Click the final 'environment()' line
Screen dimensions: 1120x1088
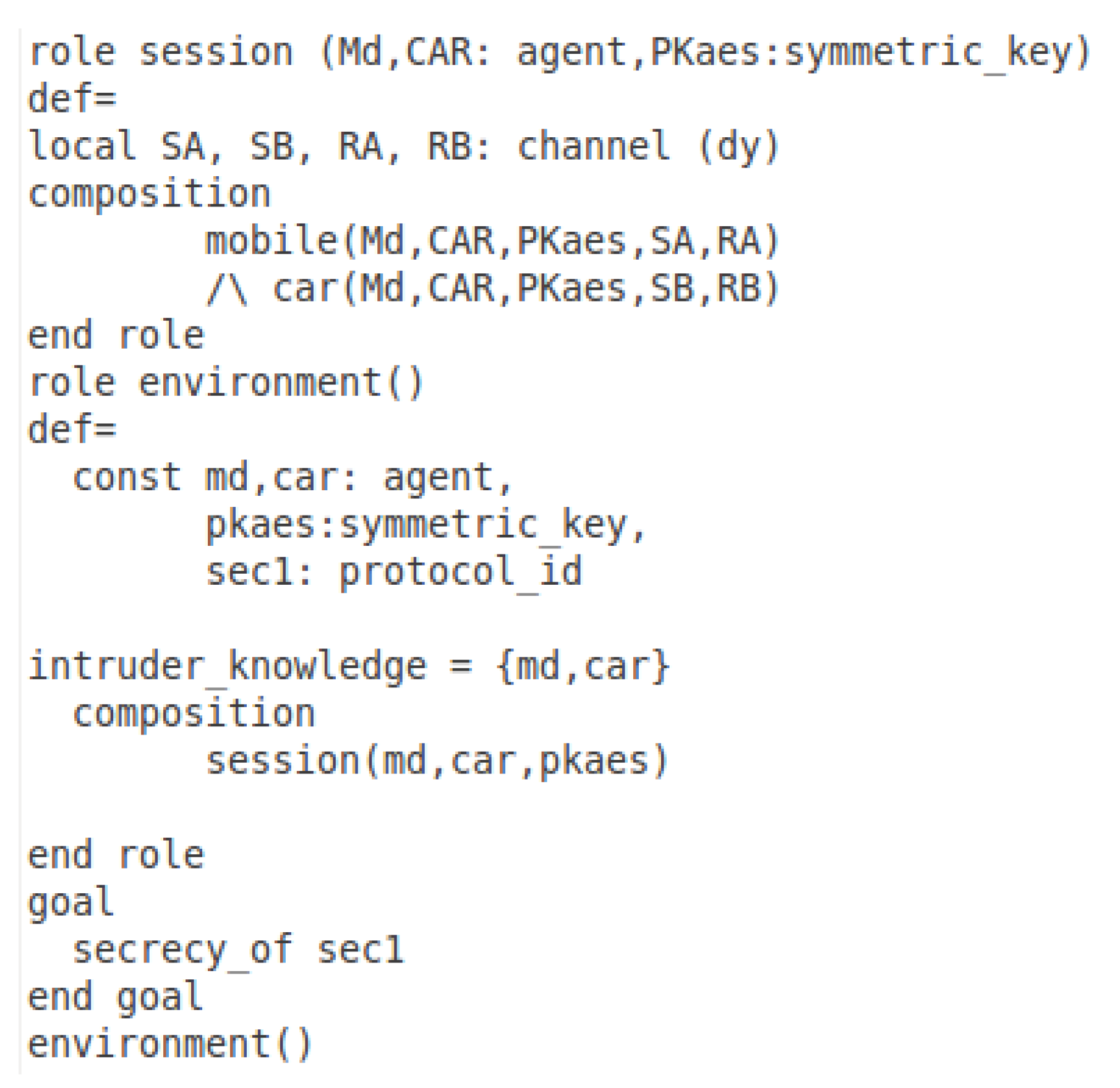pyautogui.click(x=170, y=1045)
